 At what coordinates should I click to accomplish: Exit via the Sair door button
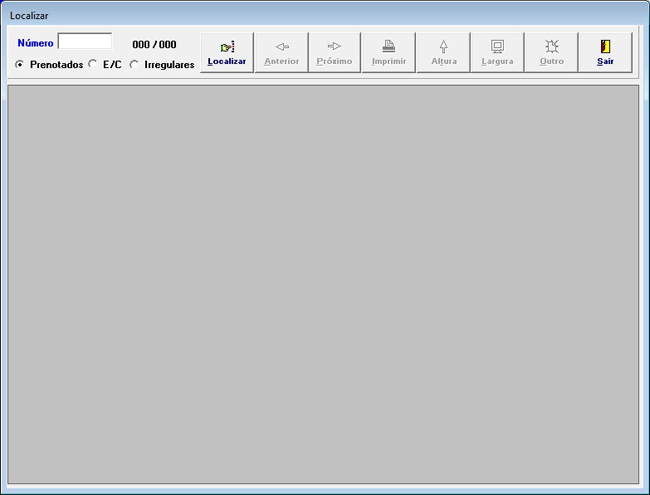click(x=606, y=53)
